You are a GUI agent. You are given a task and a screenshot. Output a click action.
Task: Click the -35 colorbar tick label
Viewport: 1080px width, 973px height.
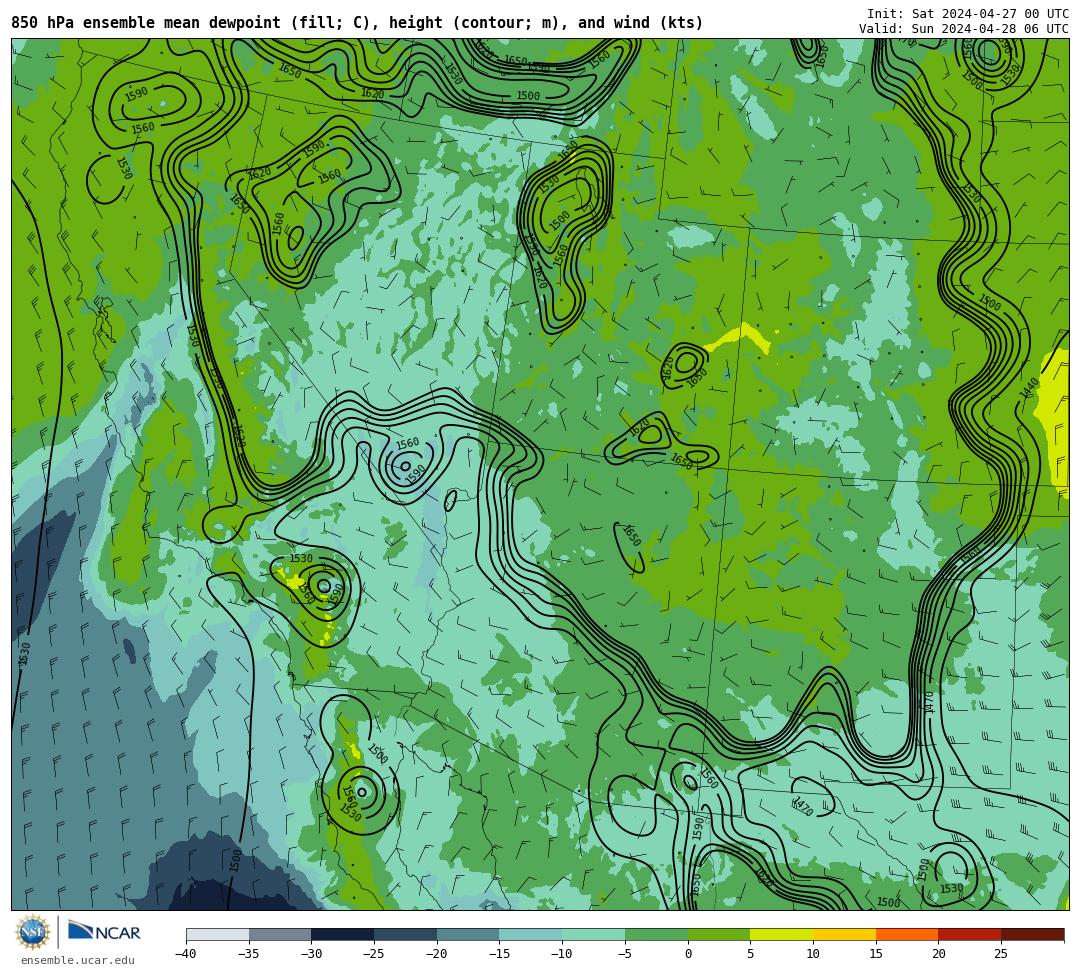[249, 954]
